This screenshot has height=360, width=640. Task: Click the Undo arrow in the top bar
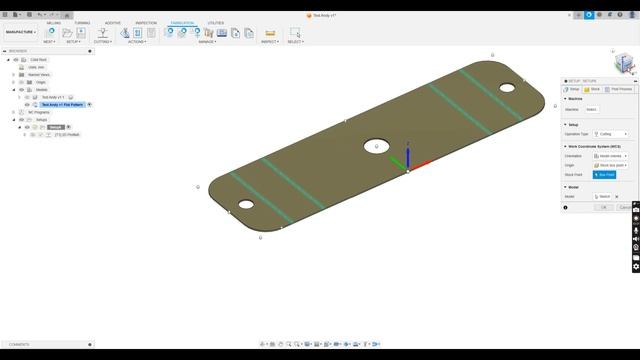pos(40,15)
